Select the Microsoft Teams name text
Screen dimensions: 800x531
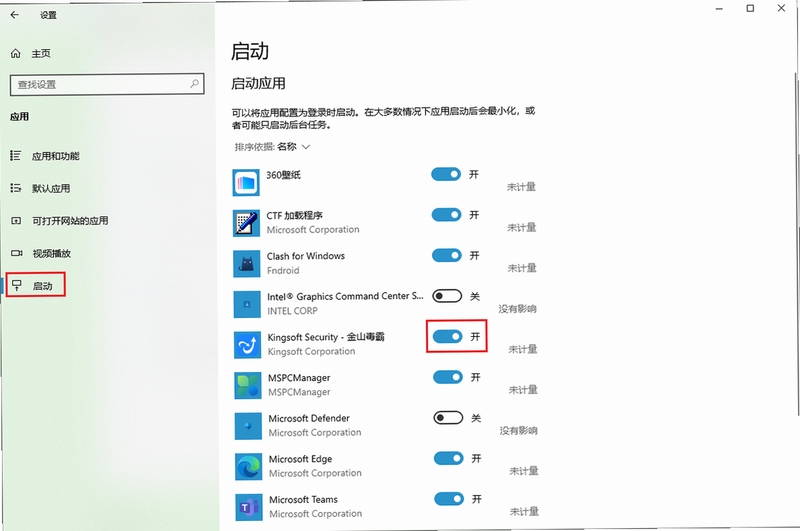304,499
